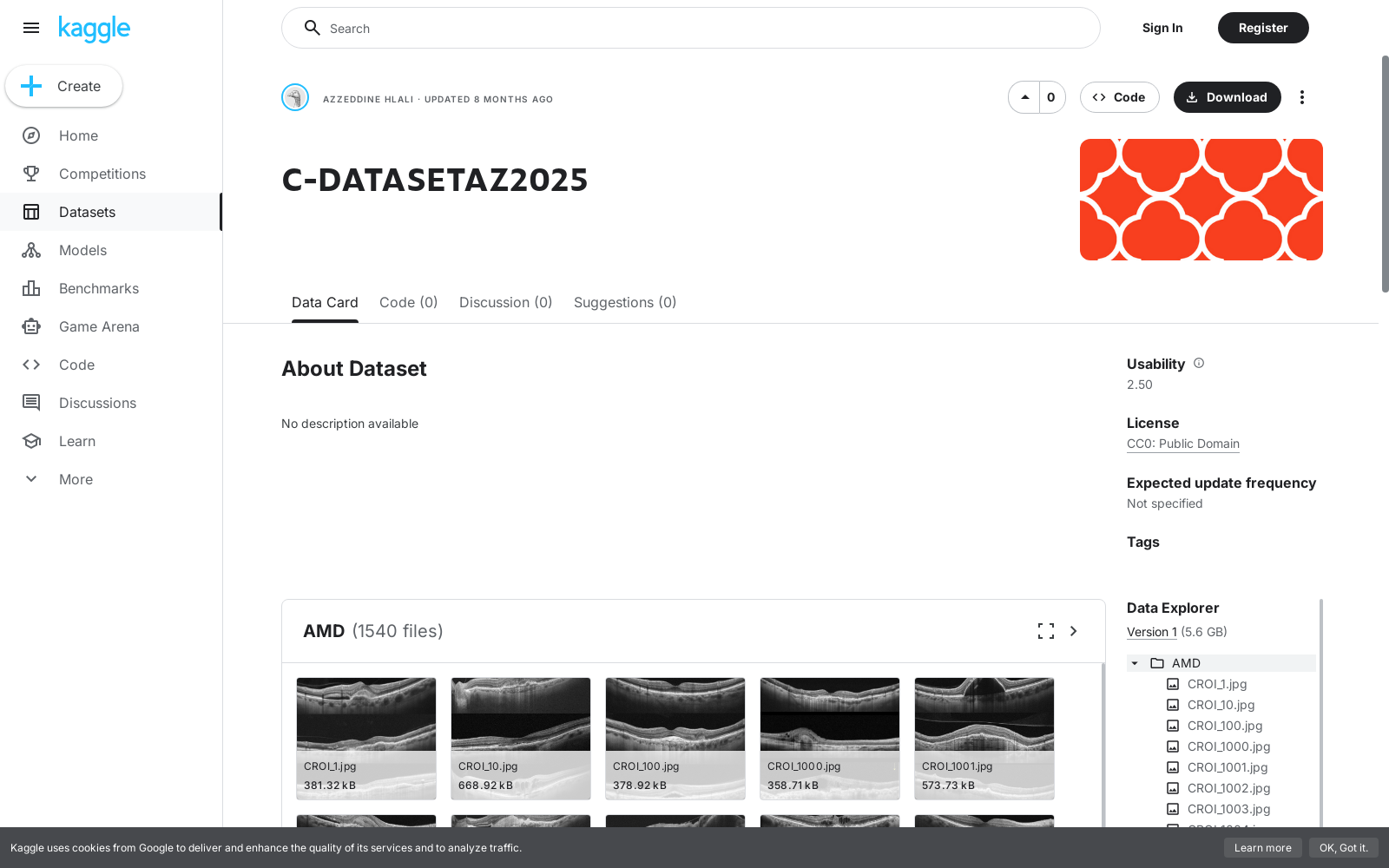The height and width of the screenshot is (868, 1389).
Task: Enter fullscreen for AMD file preview
Action: pos(1046,631)
